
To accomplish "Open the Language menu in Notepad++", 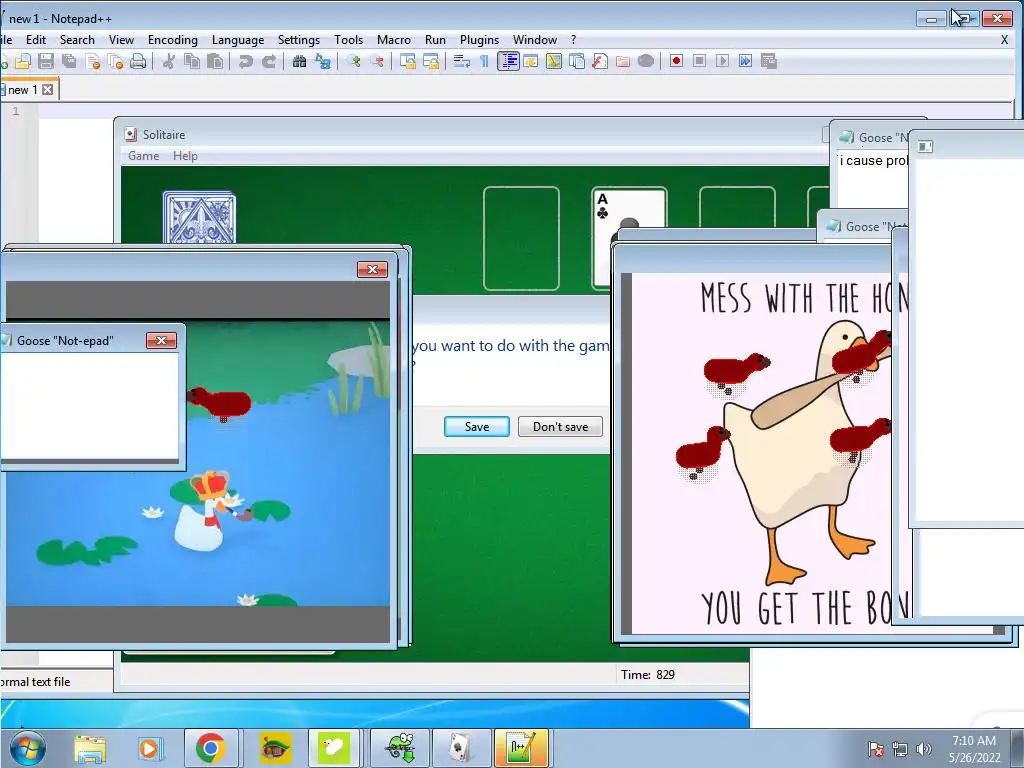I will 238,40.
